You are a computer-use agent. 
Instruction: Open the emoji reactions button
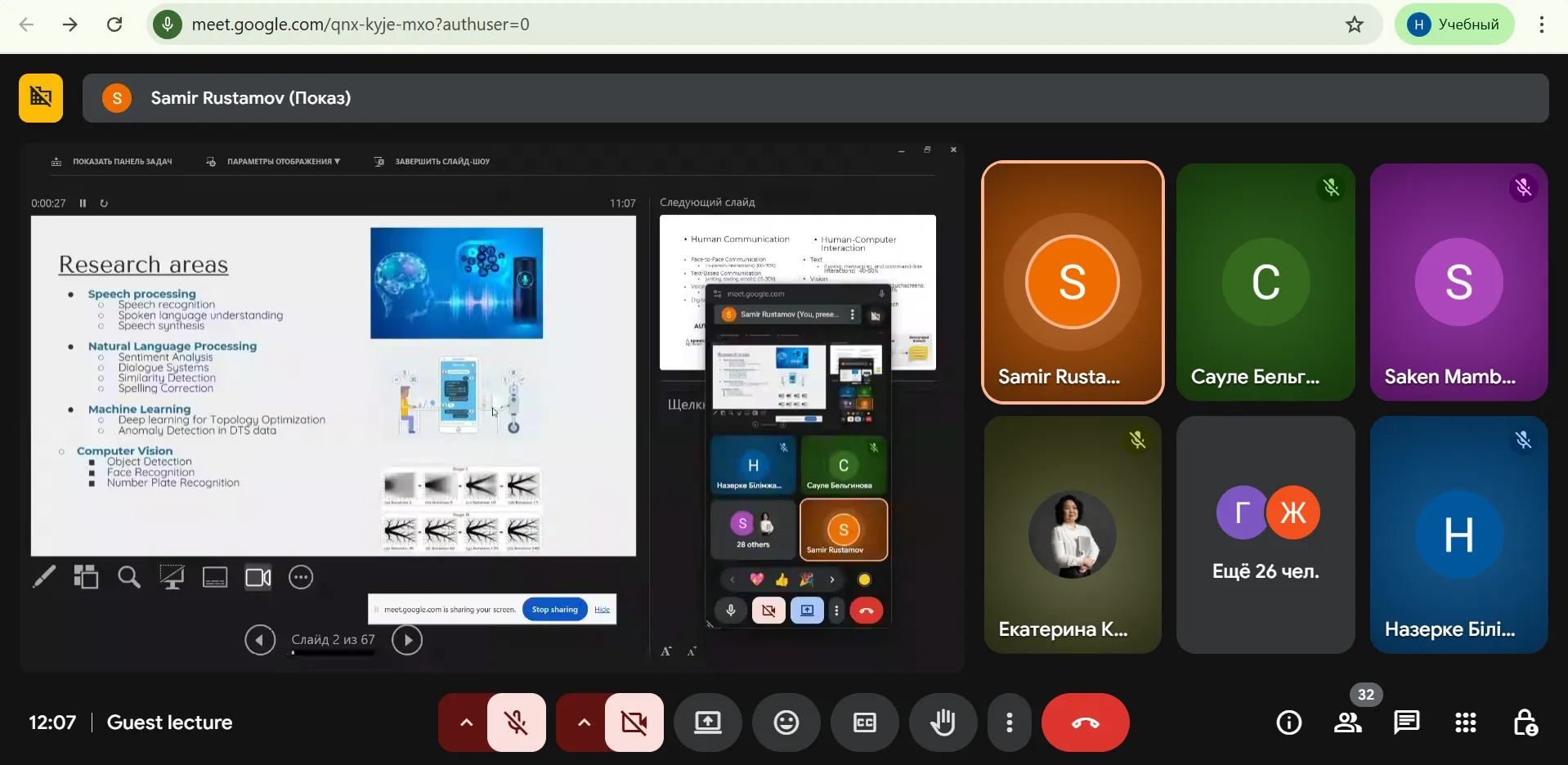tap(786, 722)
